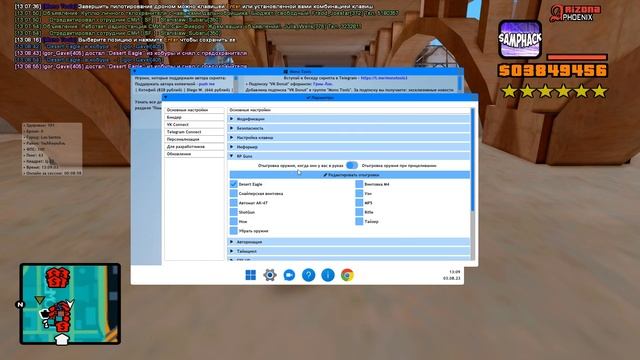640x360 pixels.
Task: Click the Mono Tools news panel scrollbar
Action: (x=461, y=84)
